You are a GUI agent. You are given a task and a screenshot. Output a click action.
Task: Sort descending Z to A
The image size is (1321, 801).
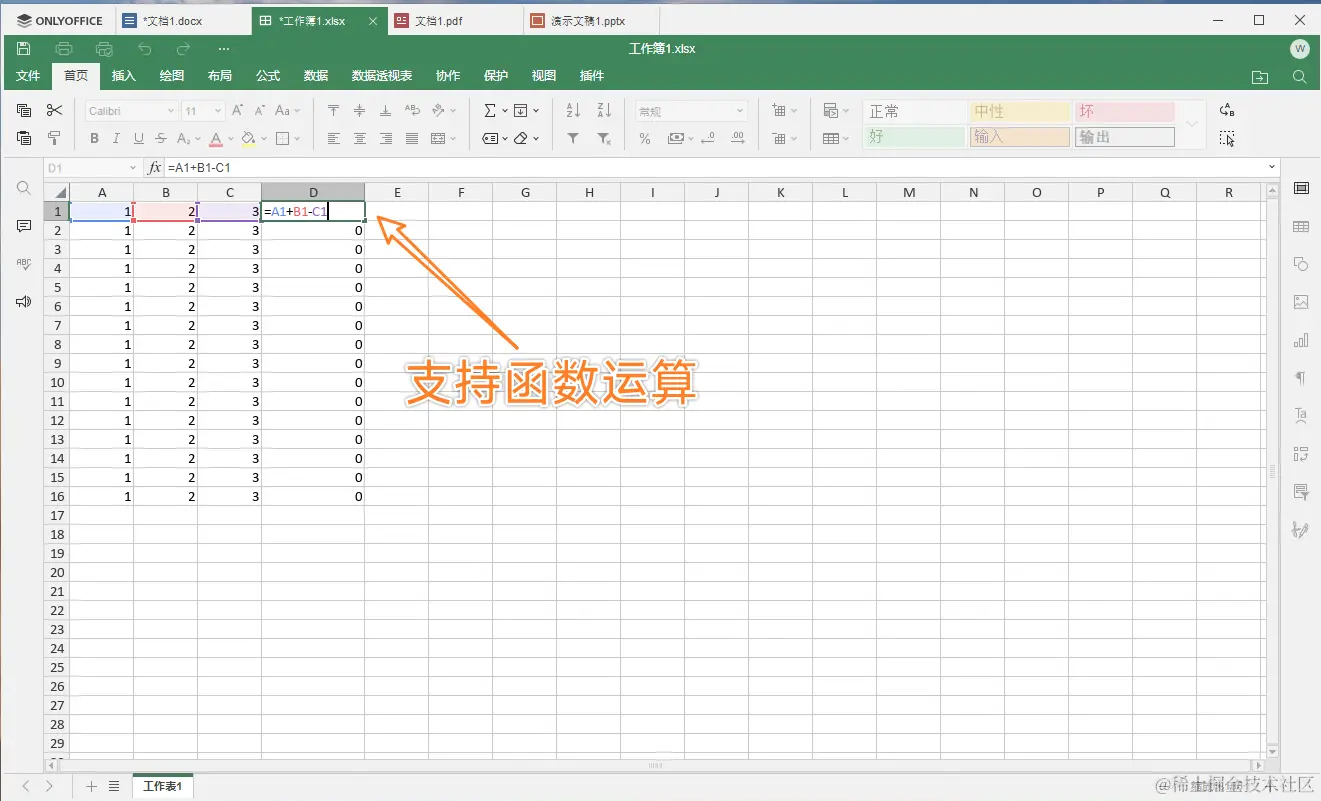[x=604, y=110]
